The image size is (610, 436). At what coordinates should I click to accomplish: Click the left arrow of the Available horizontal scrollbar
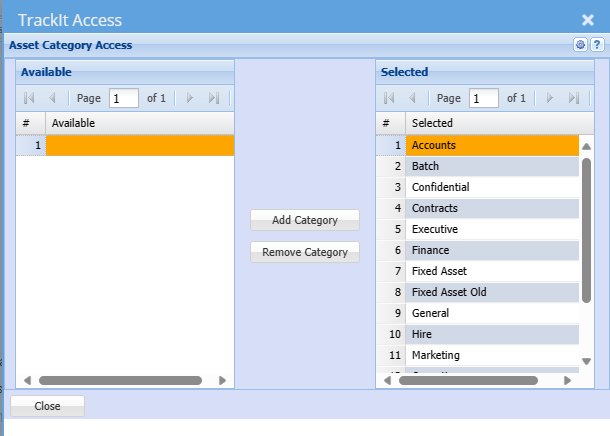click(27, 380)
